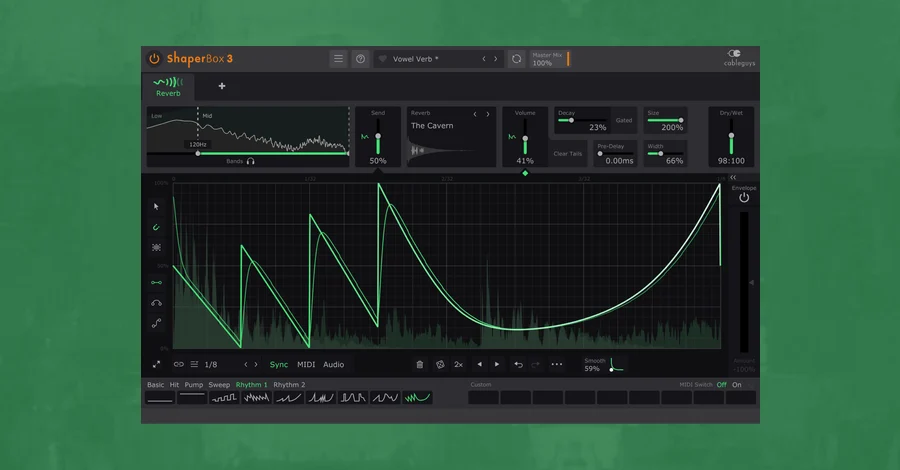Image resolution: width=900 pixels, height=470 pixels.
Task: Select MIDI trigger mode
Action: [x=306, y=364]
